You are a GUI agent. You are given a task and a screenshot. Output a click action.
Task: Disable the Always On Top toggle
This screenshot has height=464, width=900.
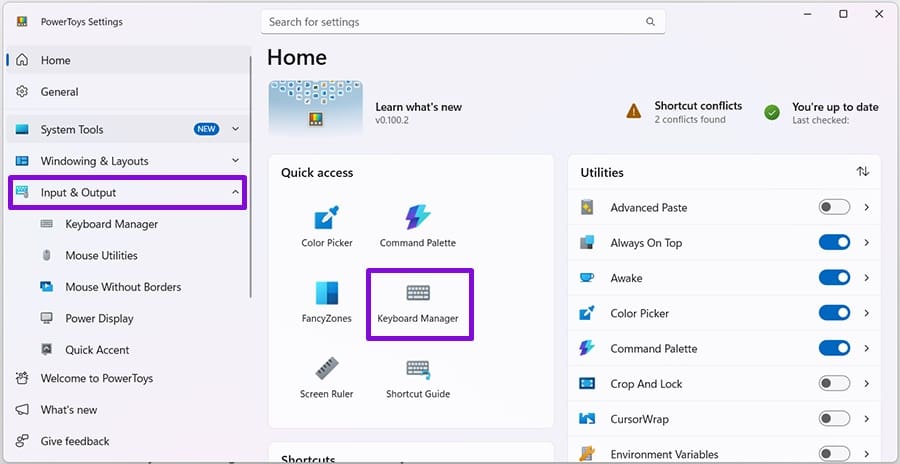click(x=834, y=242)
